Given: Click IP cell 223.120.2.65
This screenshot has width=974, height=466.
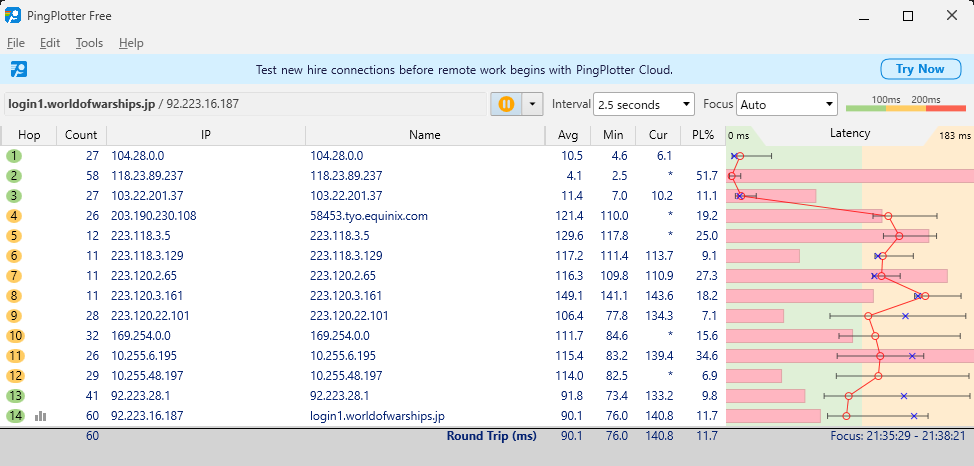Looking at the screenshot, I should click(x=144, y=276).
